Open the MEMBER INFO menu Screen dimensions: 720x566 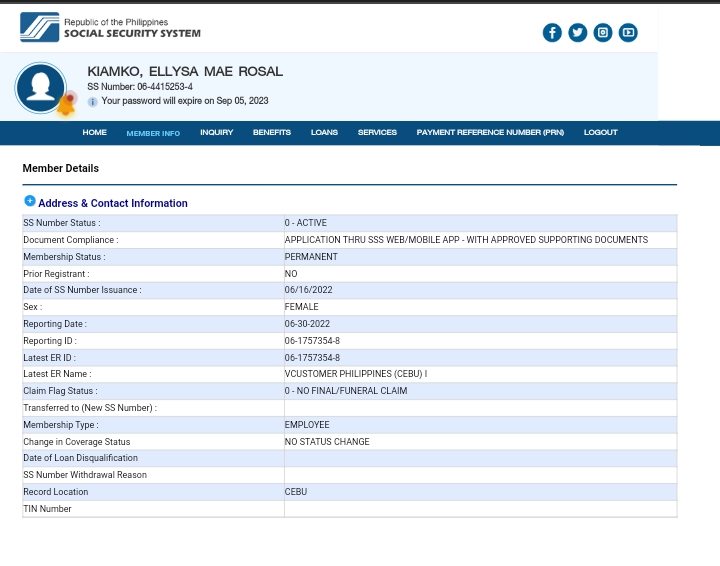click(x=153, y=133)
